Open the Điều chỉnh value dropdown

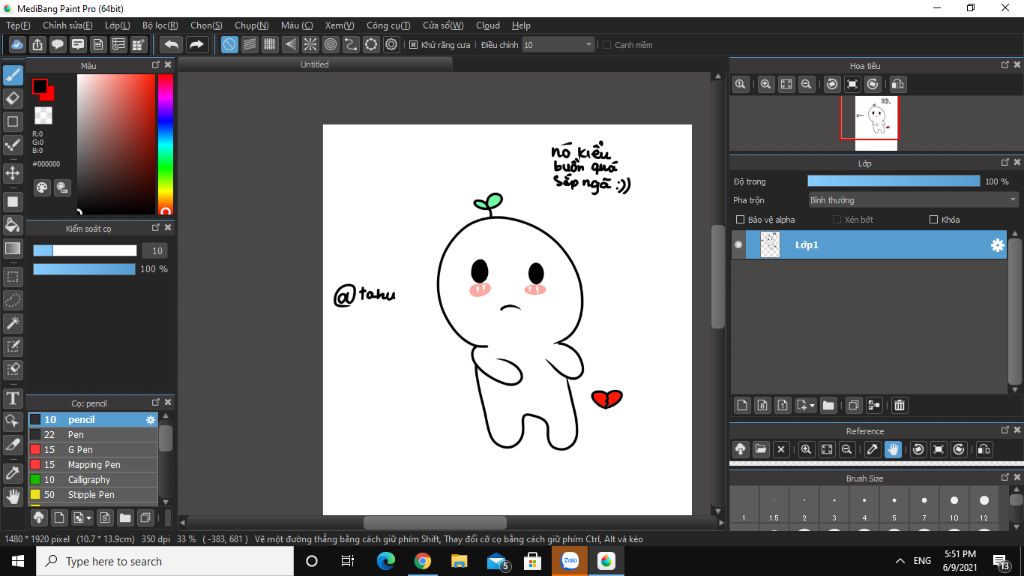tap(558, 44)
